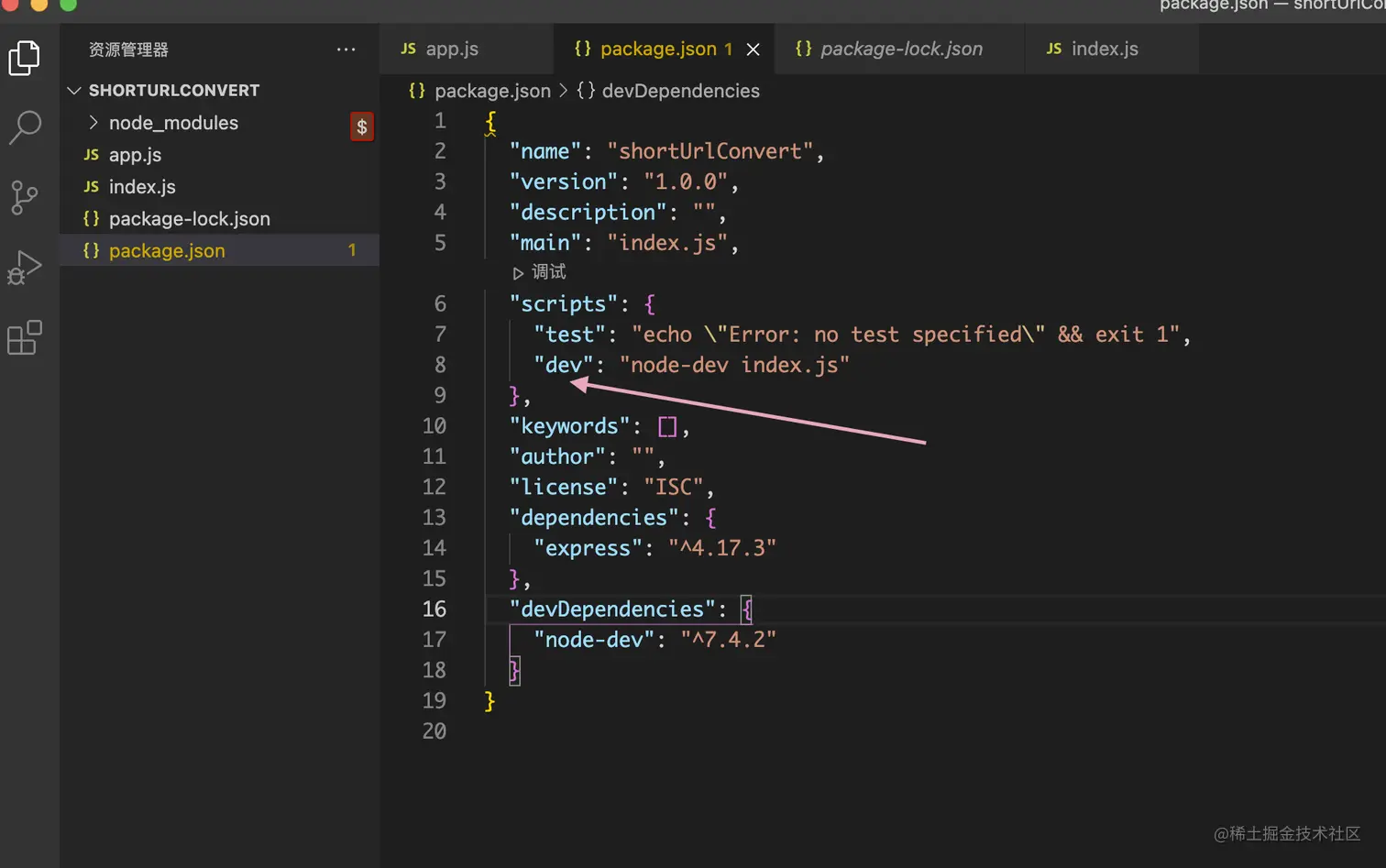Click line number 16 in gutter
Viewport: 1386px width, 868px height.
434,610
